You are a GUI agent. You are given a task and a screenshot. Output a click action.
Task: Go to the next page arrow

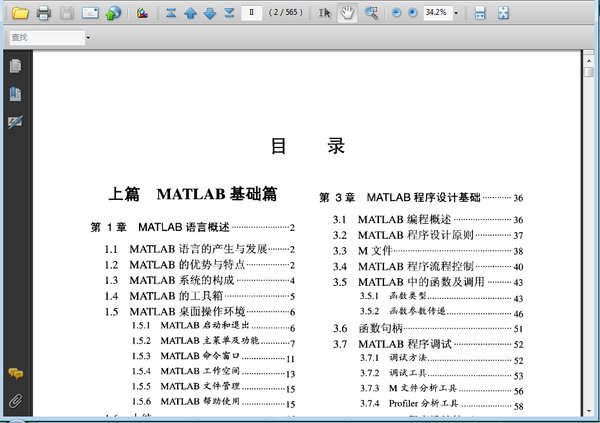210,13
